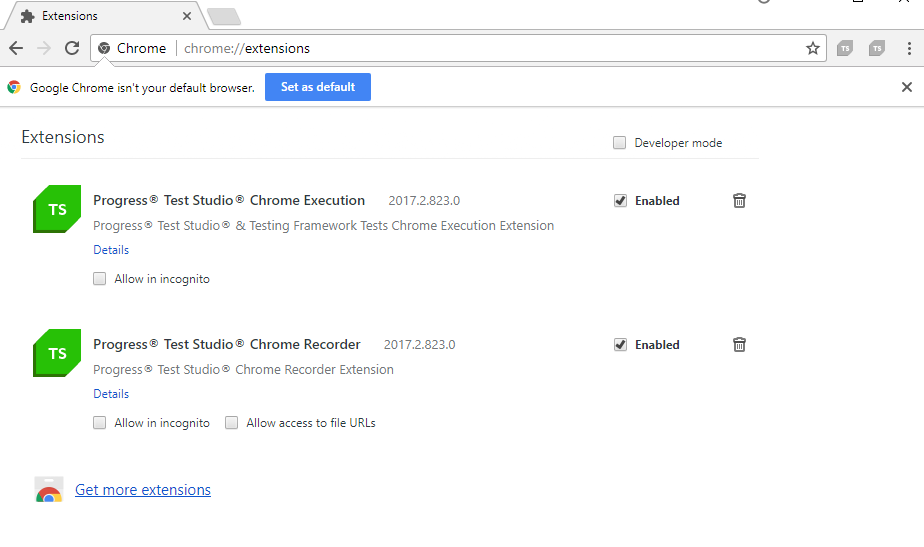Open a new tab with the new-tab button
This screenshot has height=547, width=924.
click(224, 16)
